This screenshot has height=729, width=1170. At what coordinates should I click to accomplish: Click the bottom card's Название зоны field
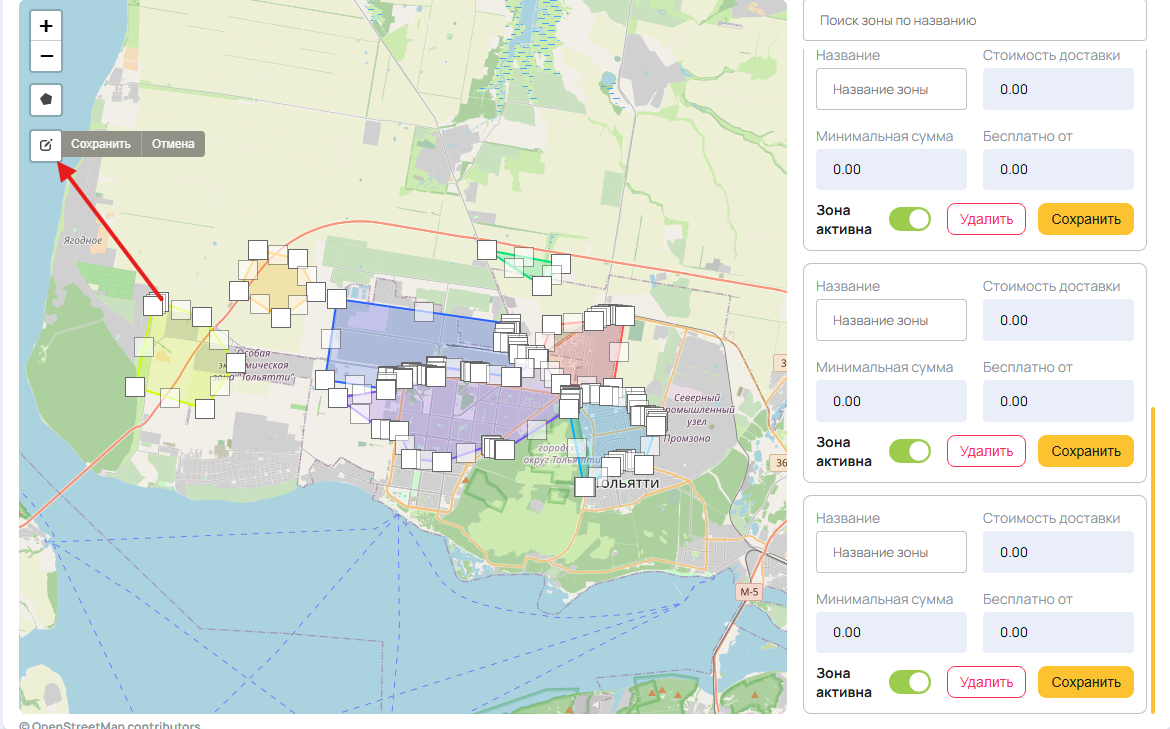pos(891,552)
